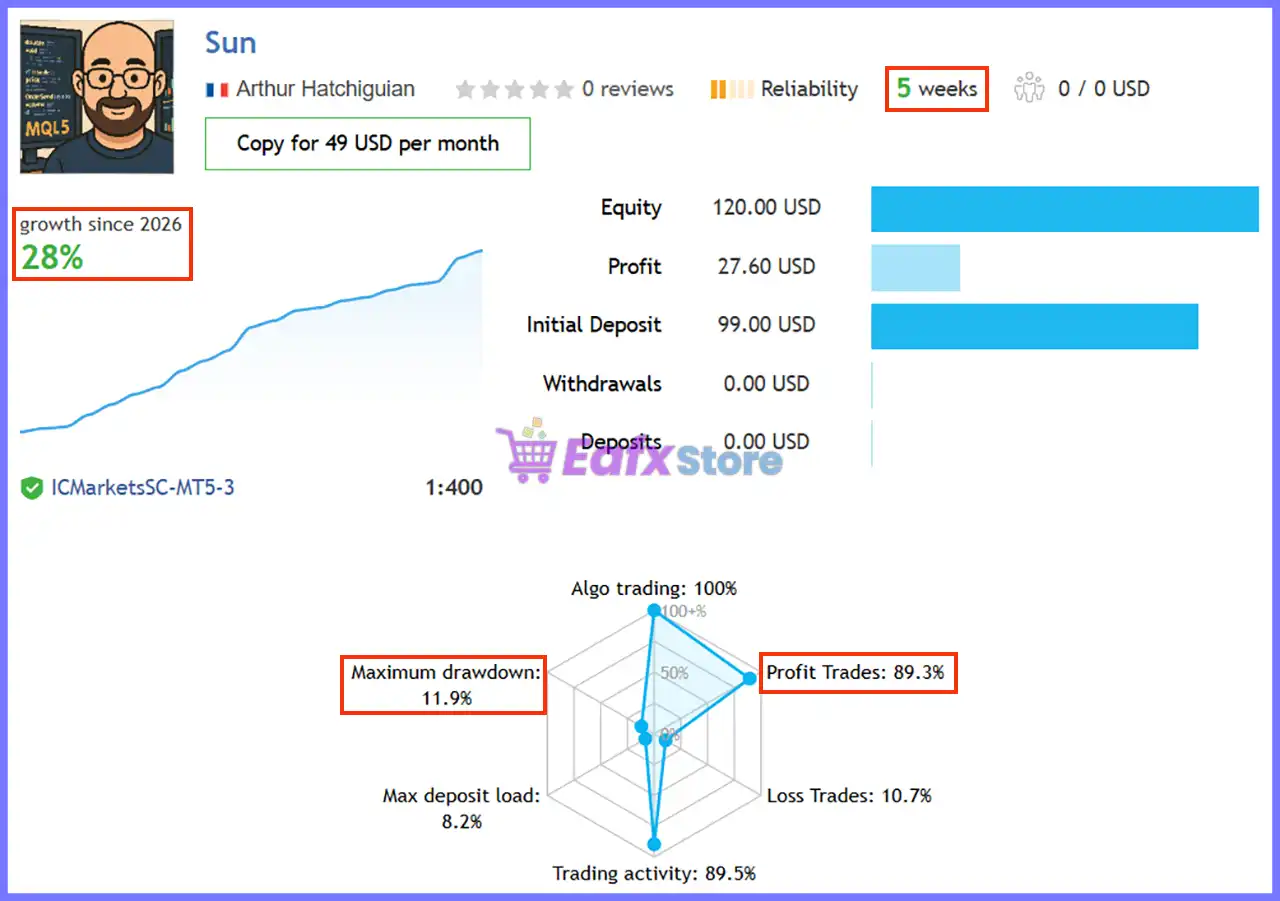Click the 28% growth figure
The image size is (1280, 901).
click(52, 258)
